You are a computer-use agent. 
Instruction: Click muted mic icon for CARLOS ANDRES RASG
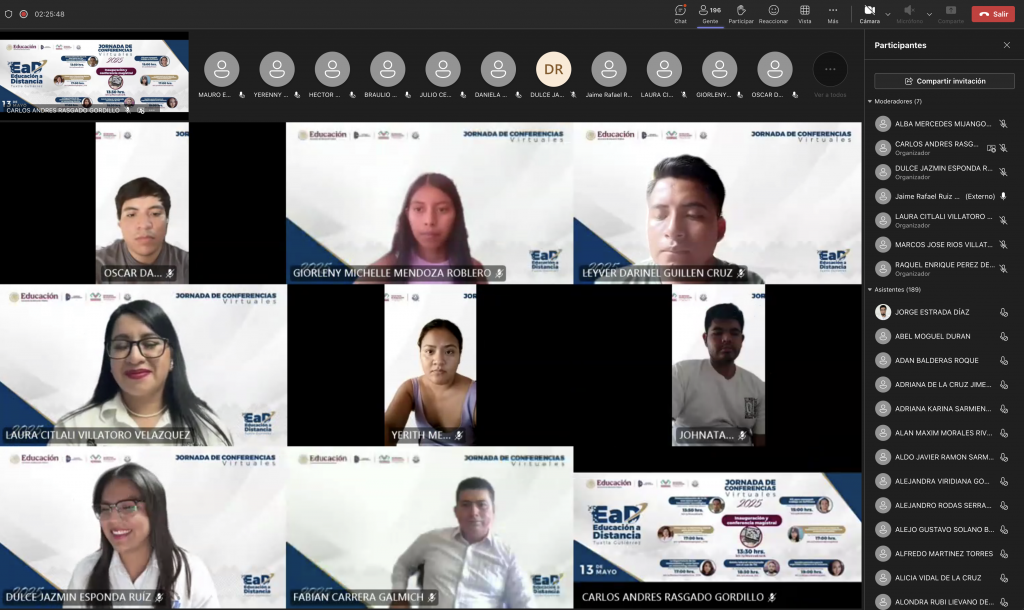click(1003, 148)
